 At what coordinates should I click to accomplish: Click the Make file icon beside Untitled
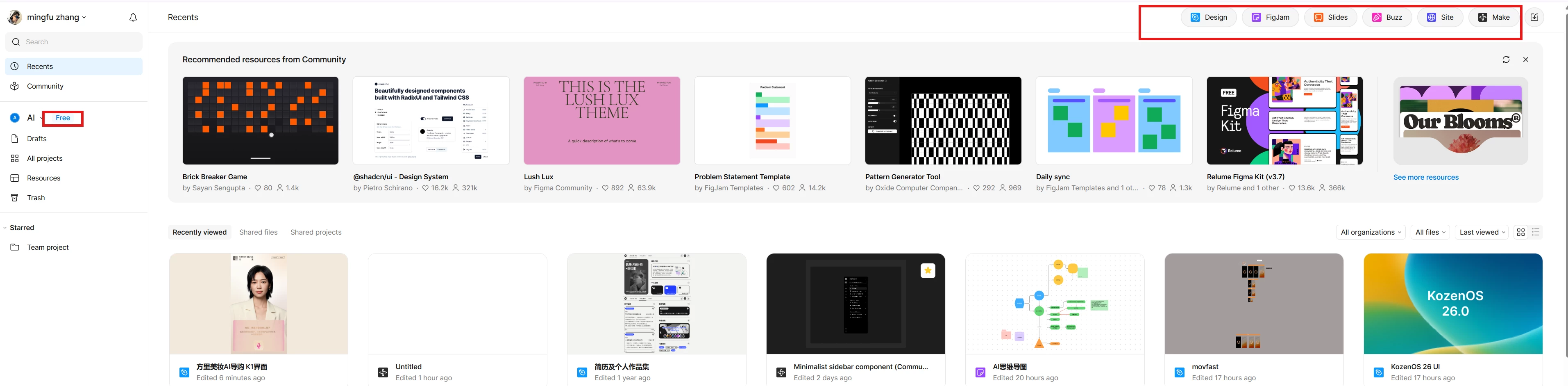click(x=383, y=372)
